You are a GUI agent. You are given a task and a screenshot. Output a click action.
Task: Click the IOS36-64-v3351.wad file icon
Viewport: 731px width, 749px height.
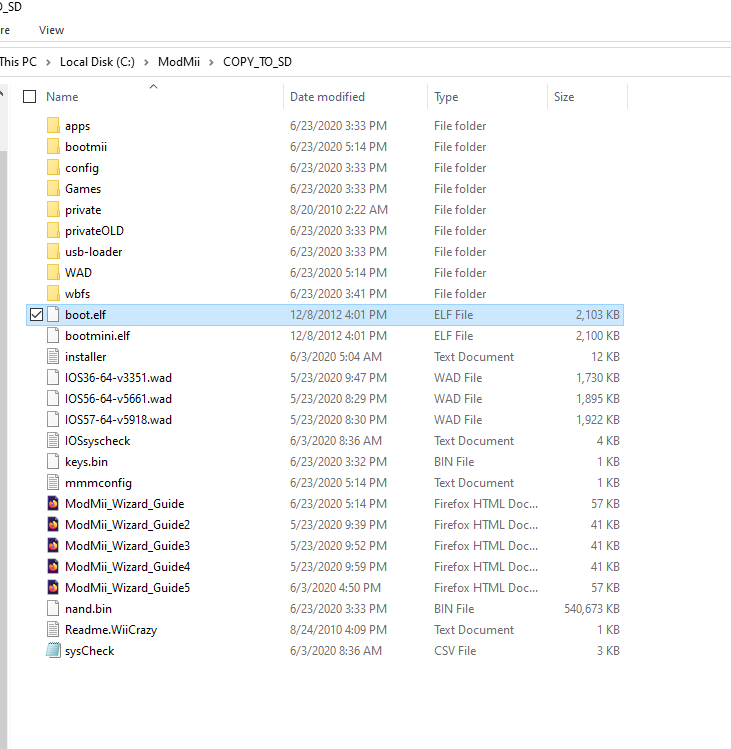[54, 378]
